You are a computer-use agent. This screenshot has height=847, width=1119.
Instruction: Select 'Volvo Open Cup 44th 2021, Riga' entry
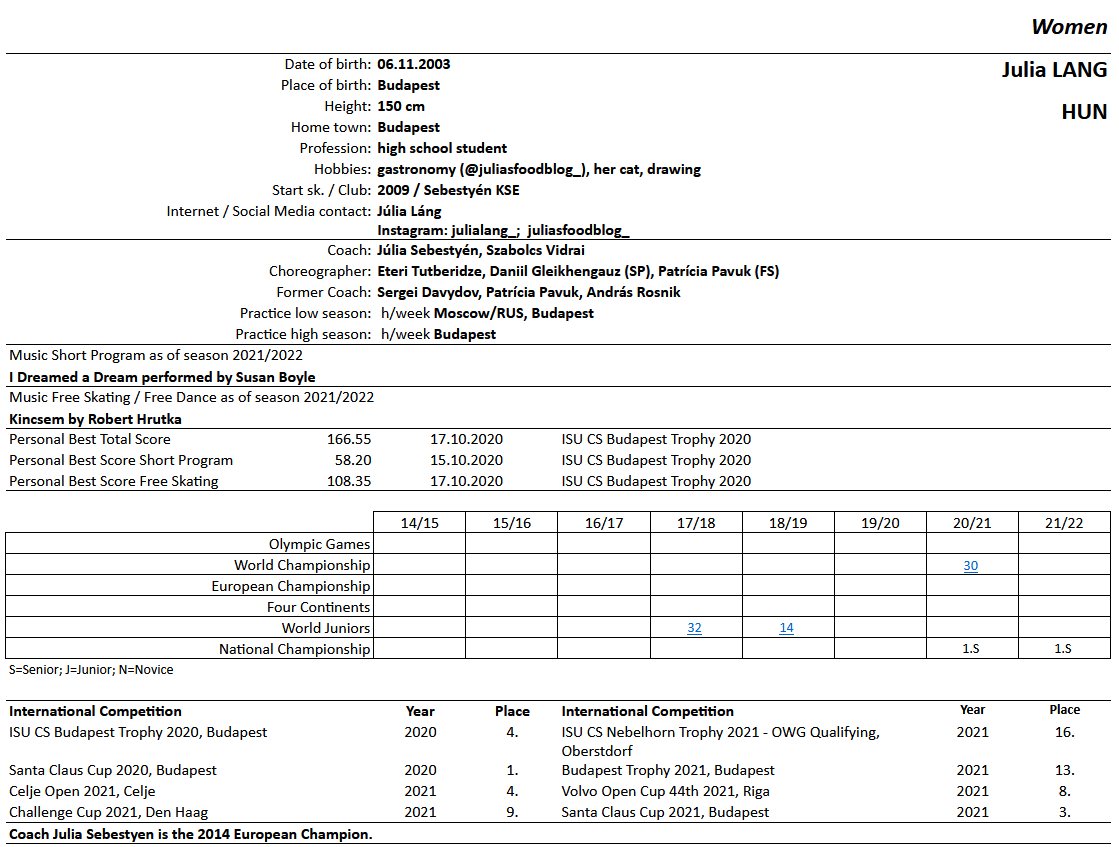point(666,791)
